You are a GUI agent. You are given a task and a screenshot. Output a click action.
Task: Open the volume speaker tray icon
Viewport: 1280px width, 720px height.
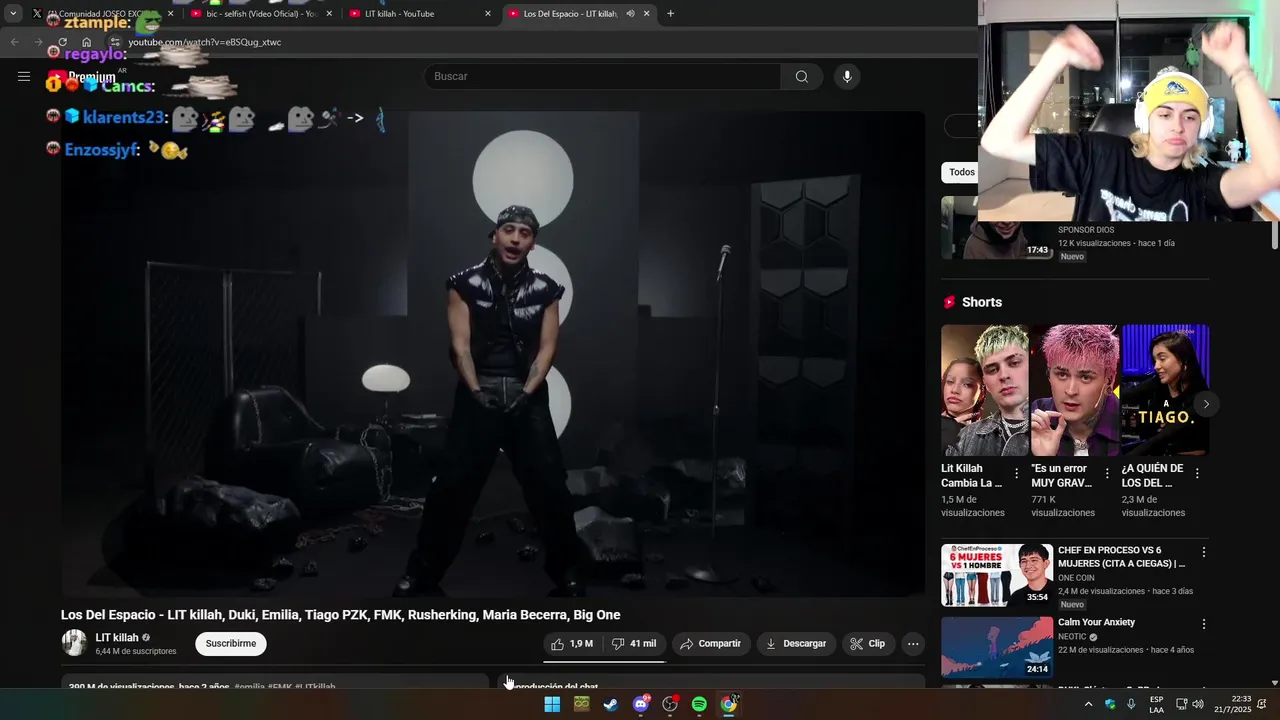[x=1198, y=704]
